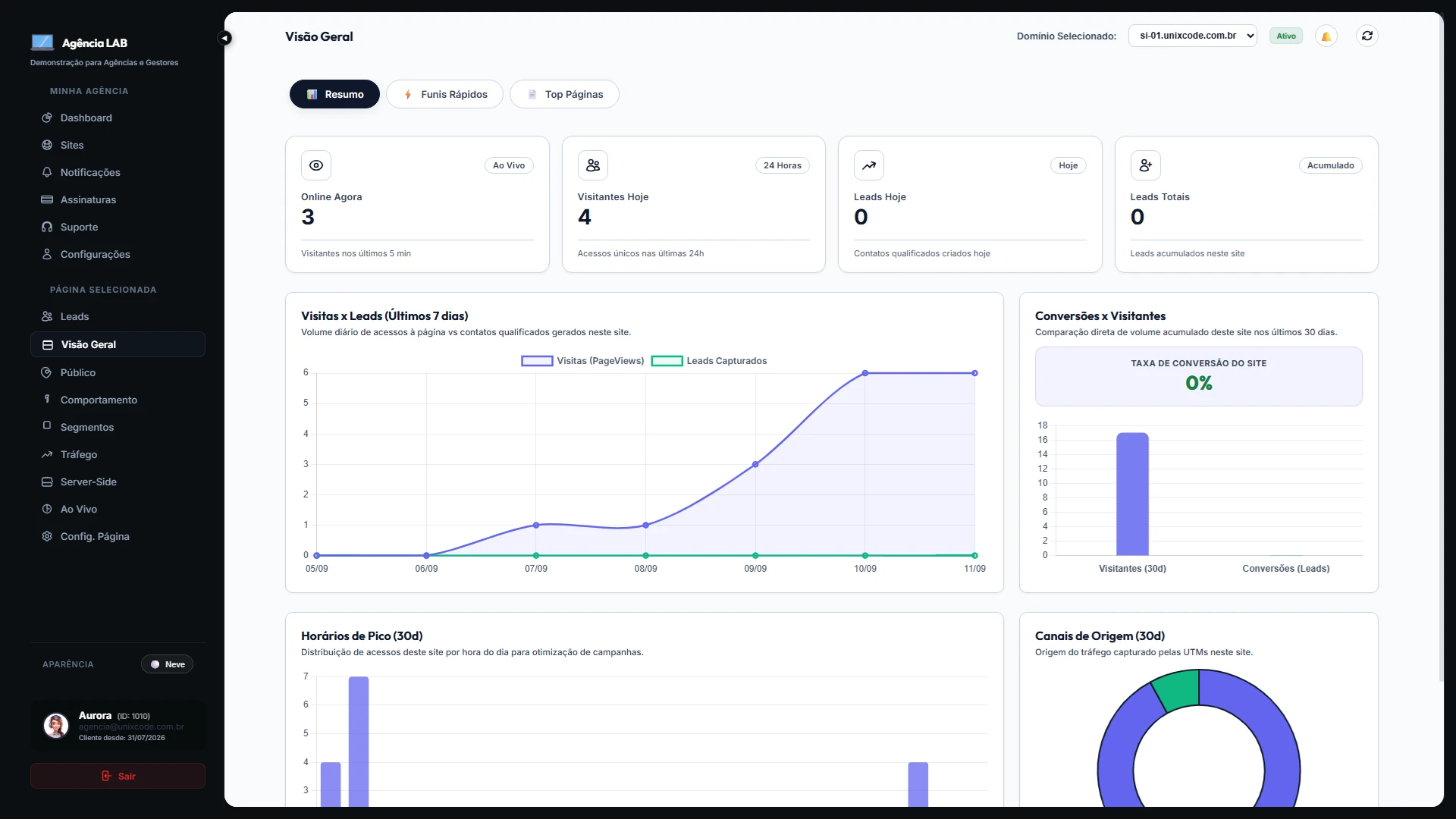Click the 0% conversion rate value
The width and height of the screenshot is (1456, 819).
click(1199, 383)
